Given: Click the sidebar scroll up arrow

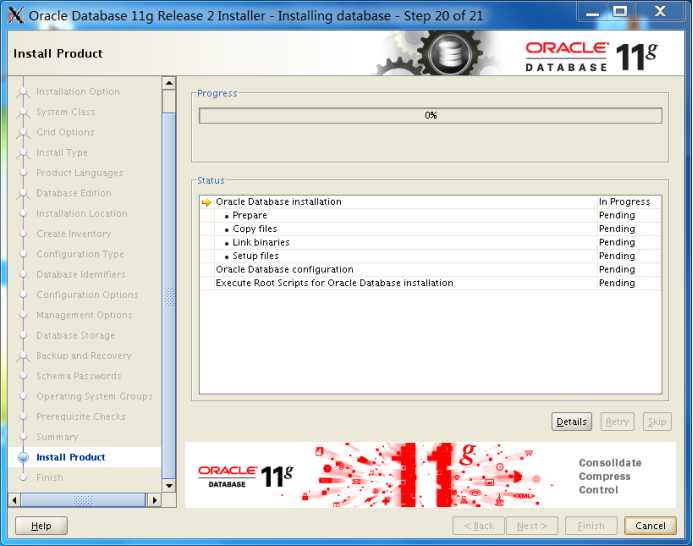Looking at the screenshot, I should point(169,83).
